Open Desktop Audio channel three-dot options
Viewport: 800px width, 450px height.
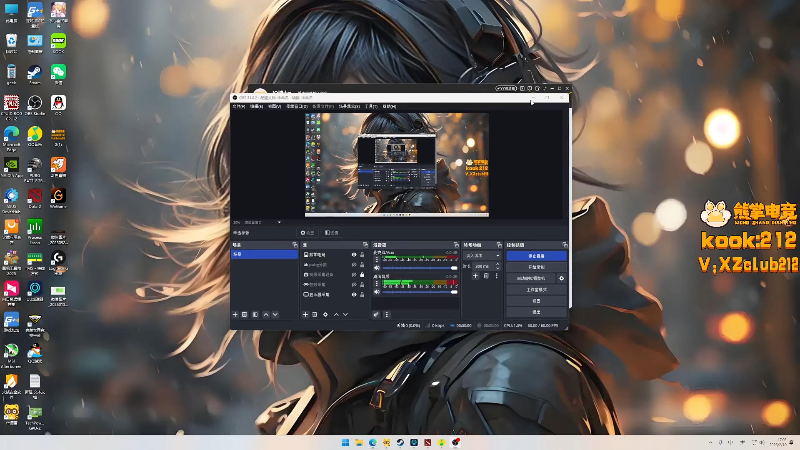click(377, 283)
